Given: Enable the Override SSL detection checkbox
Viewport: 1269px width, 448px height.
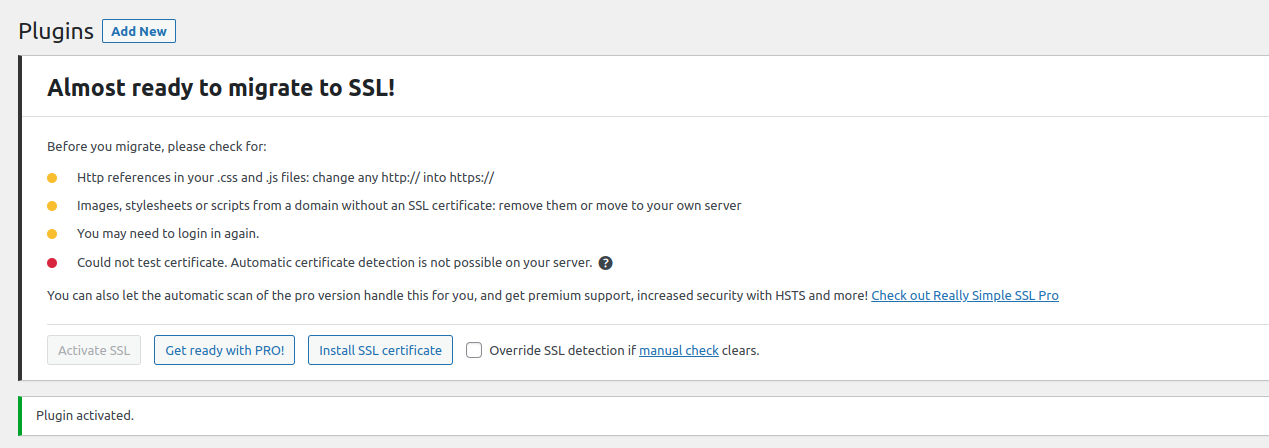Looking at the screenshot, I should point(474,350).
